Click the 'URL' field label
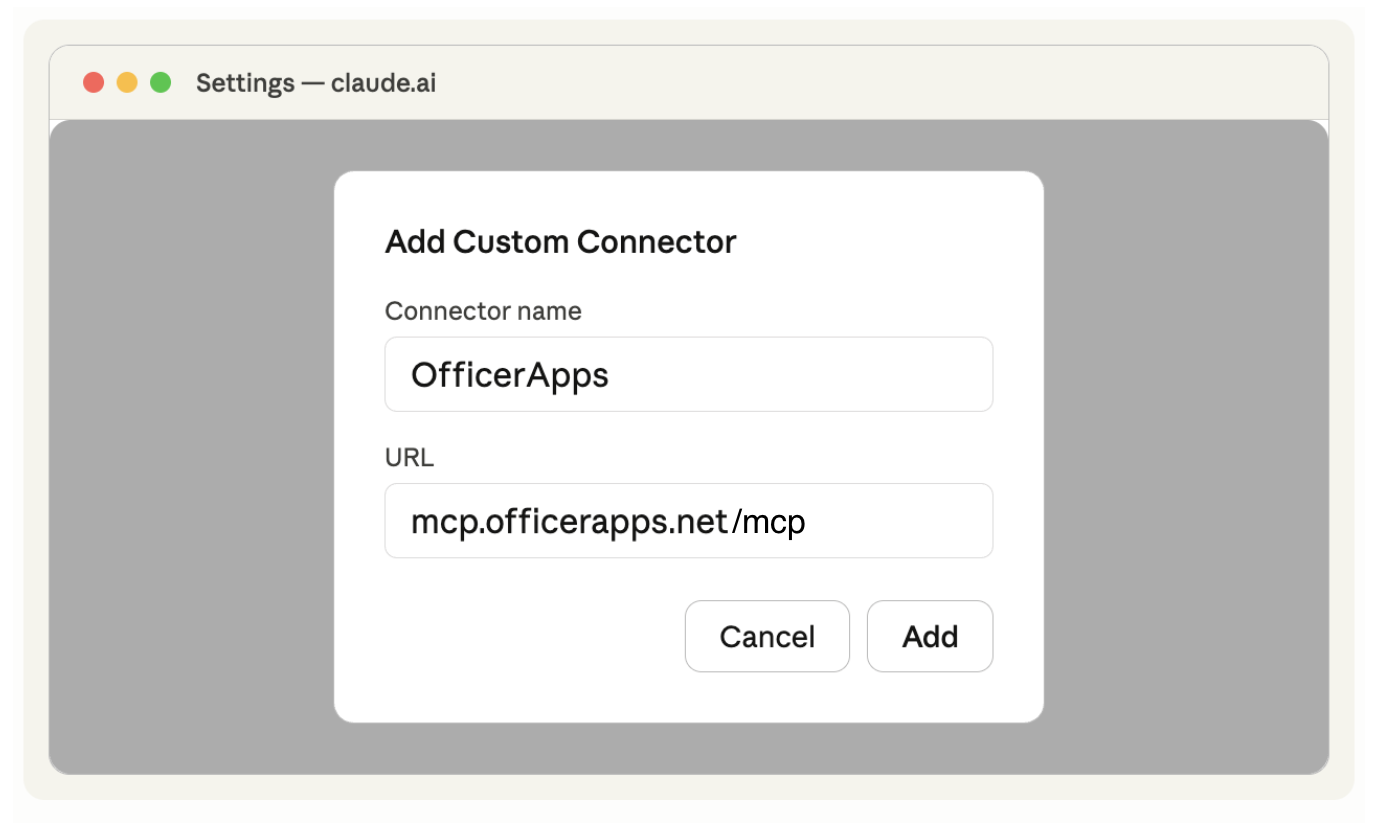 click(x=409, y=458)
